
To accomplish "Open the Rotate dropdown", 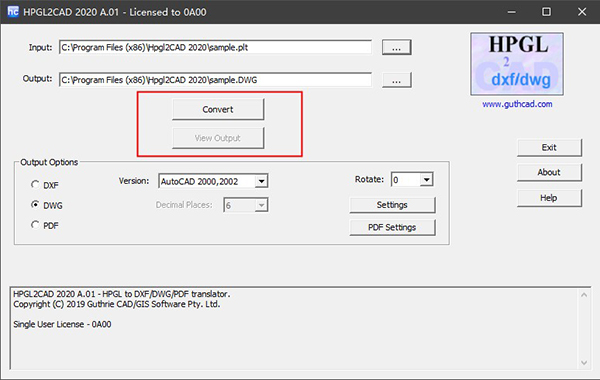I will (426, 179).
